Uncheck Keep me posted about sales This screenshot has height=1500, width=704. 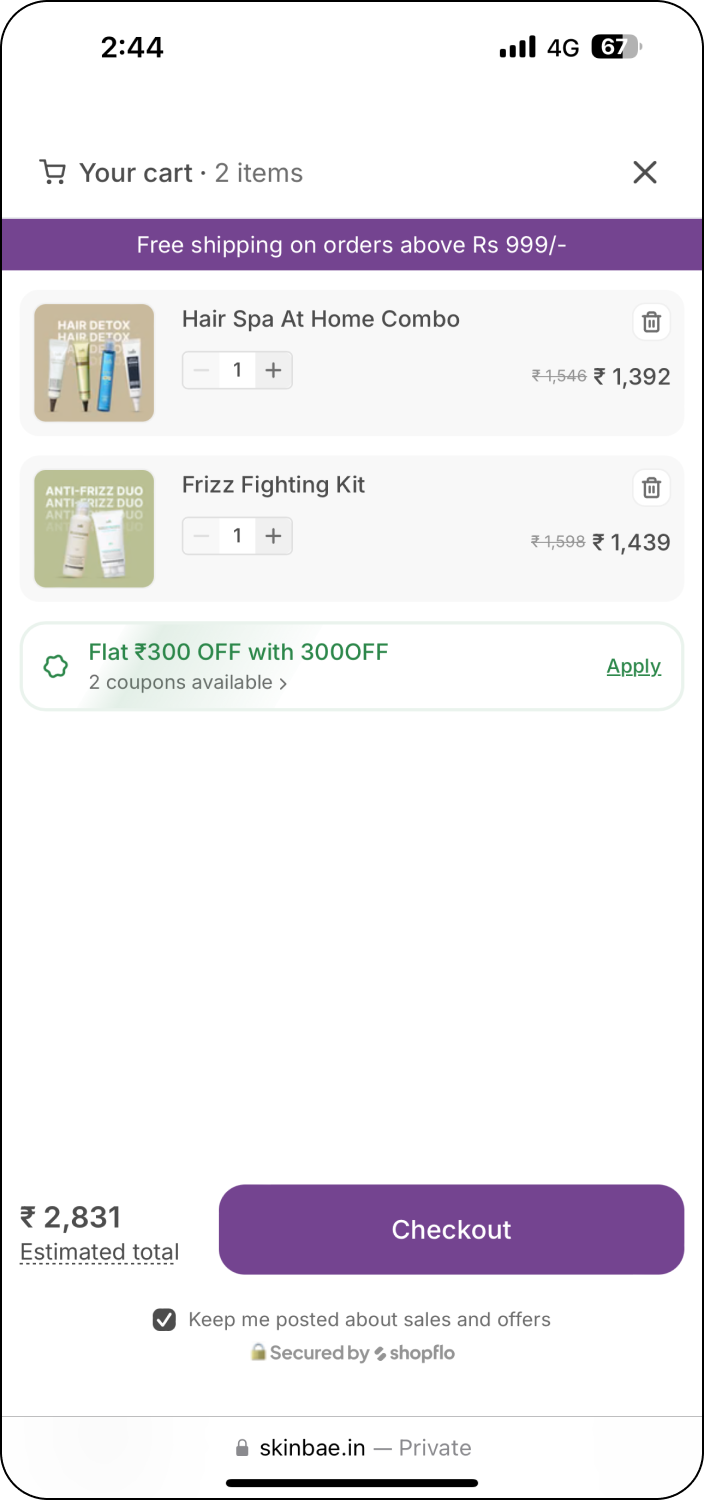164,1320
